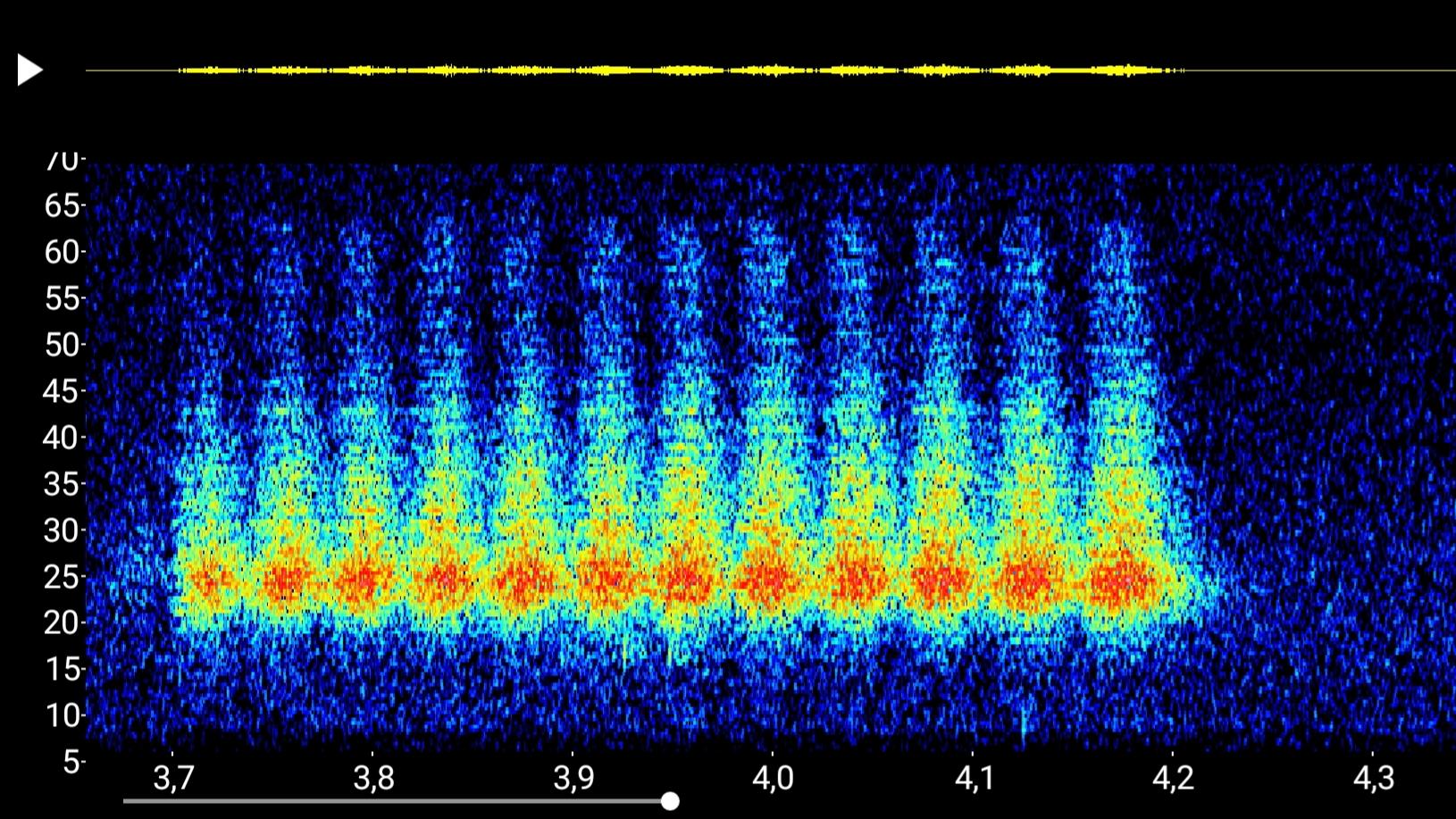1456x819 pixels.
Task: Click the 25 frequency axis label
Action: click(62, 577)
